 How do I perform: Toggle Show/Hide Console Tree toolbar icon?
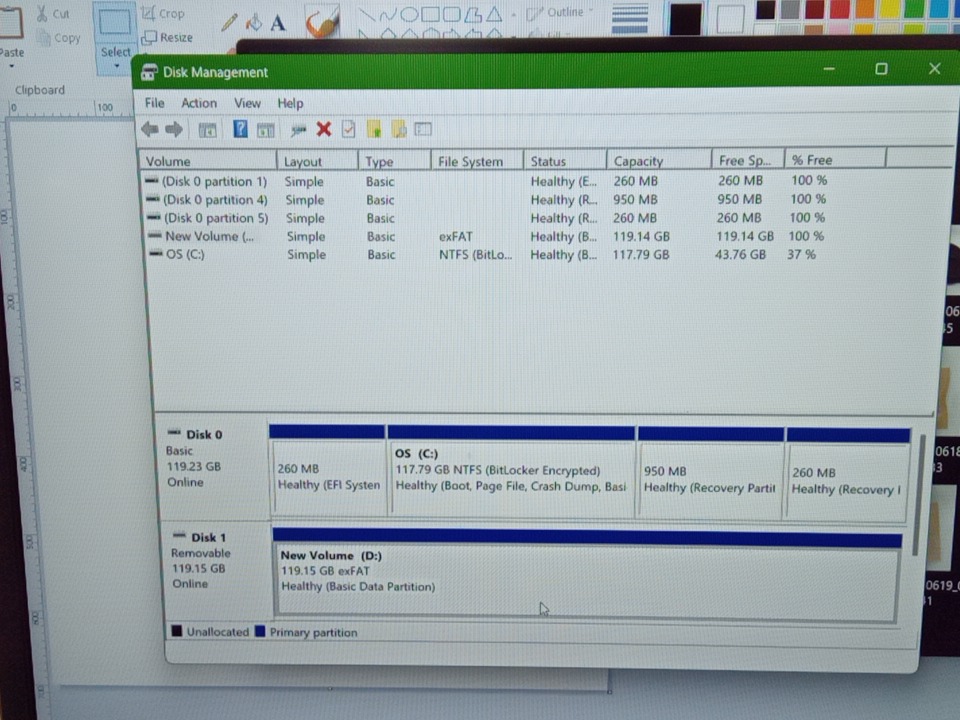click(x=208, y=130)
